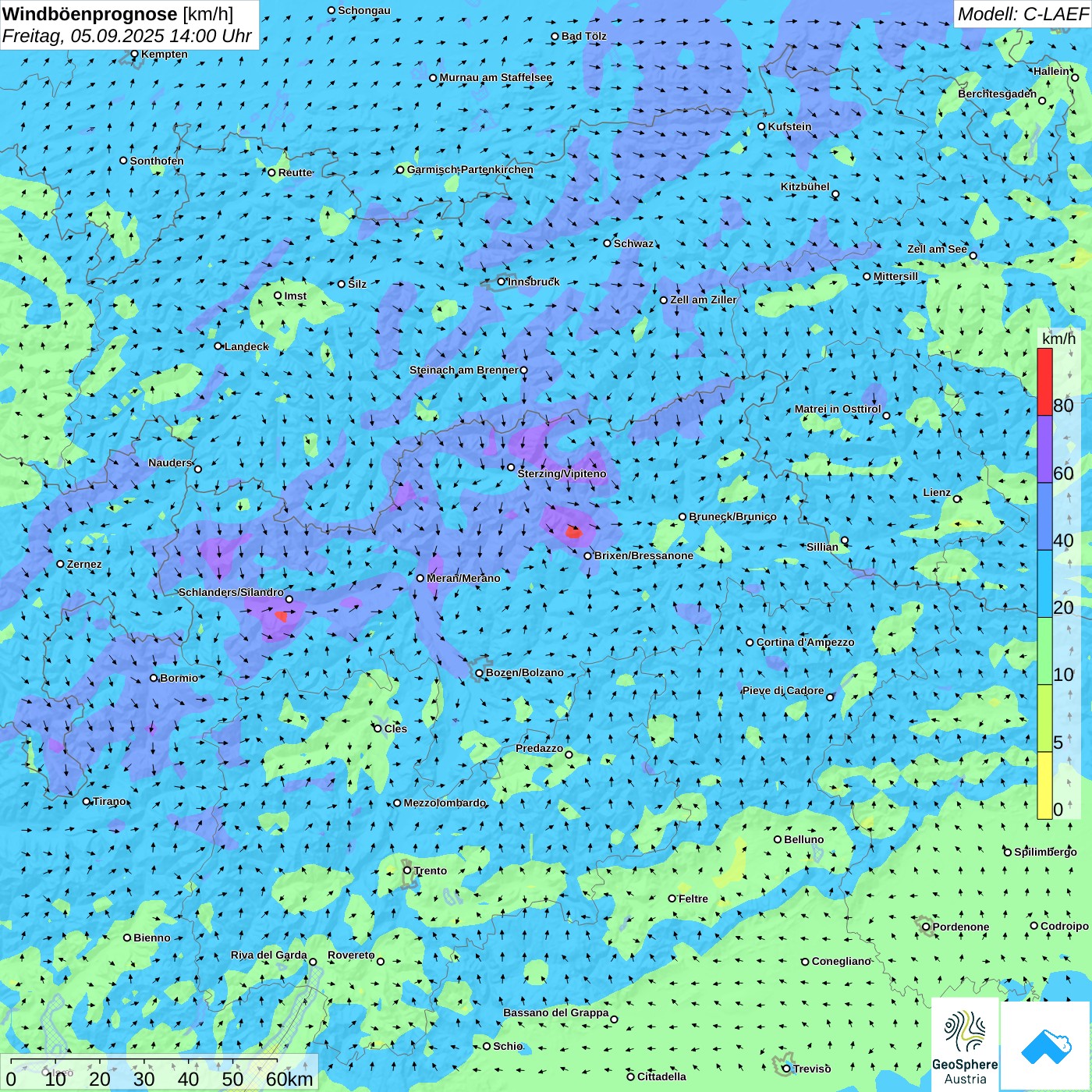Click the Pordenone city marker
1092x1092 pixels.
(926, 927)
